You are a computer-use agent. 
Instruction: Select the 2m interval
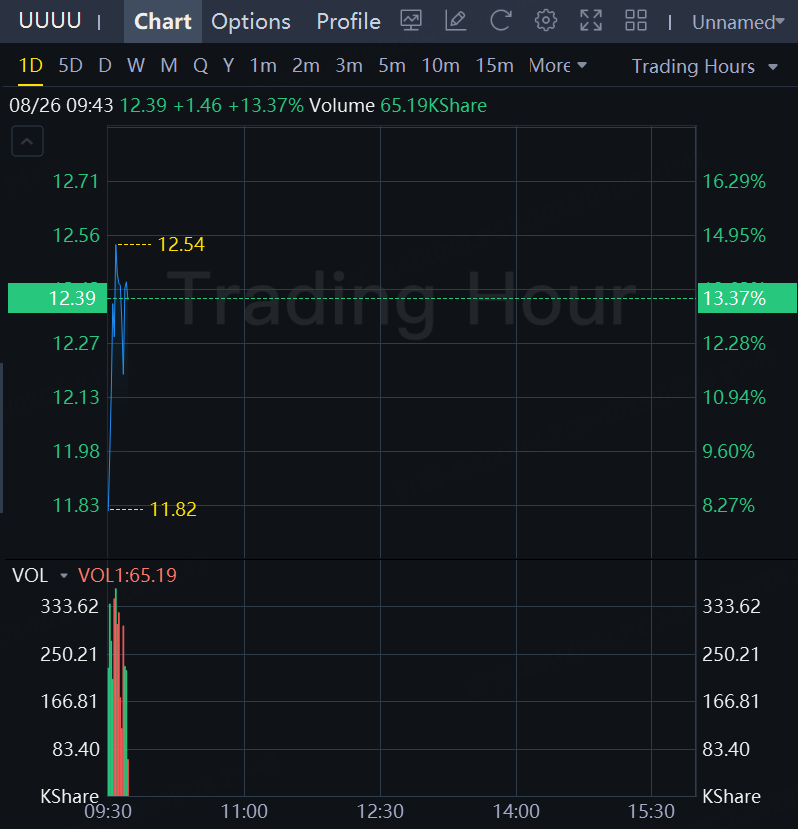[306, 66]
